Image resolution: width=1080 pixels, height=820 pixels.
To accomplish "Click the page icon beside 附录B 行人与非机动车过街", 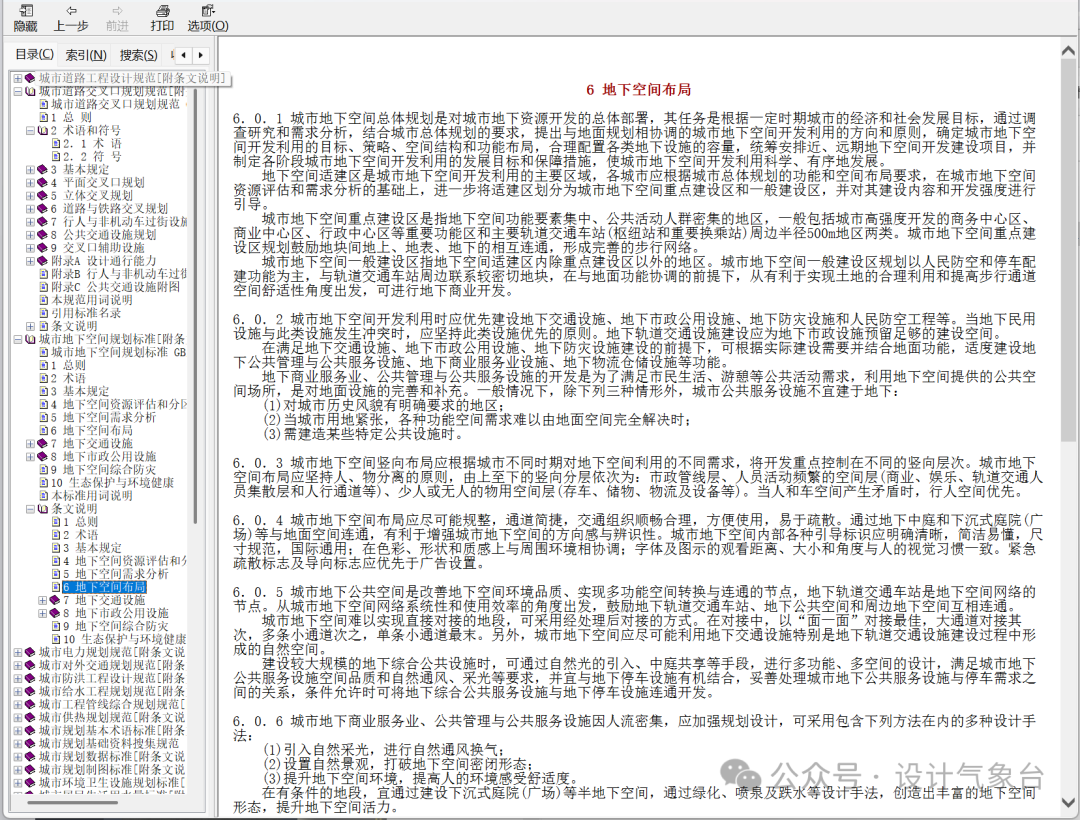I will (x=44, y=274).
